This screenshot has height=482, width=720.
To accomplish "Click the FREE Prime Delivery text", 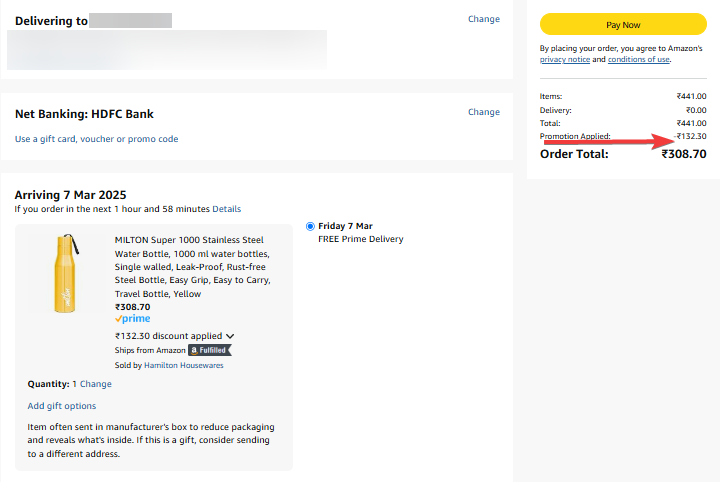I will (361, 239).
